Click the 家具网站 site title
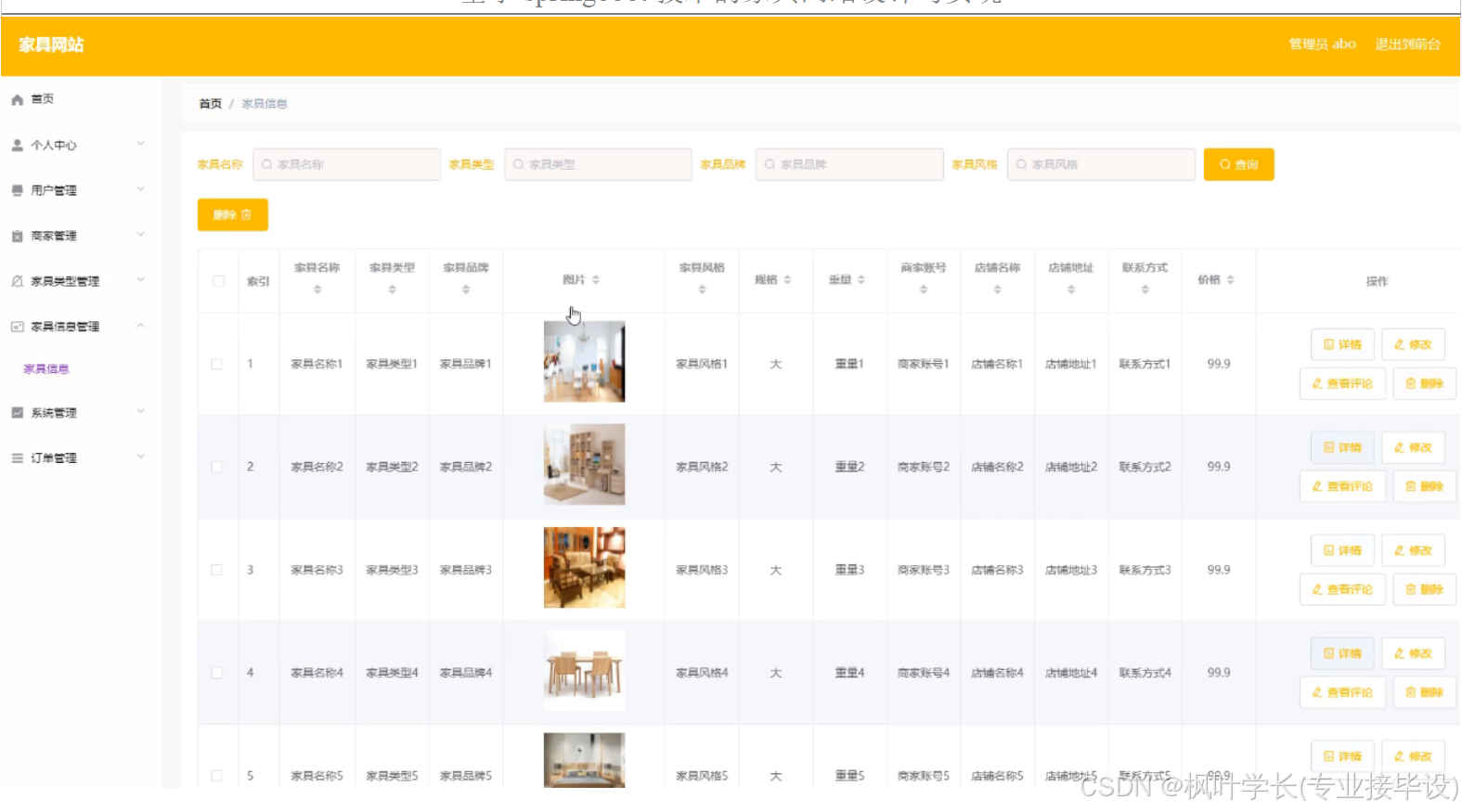Image resolution: width=1462 pixels, height=812 pixels. pyautogui.click(x=51, y=45)
